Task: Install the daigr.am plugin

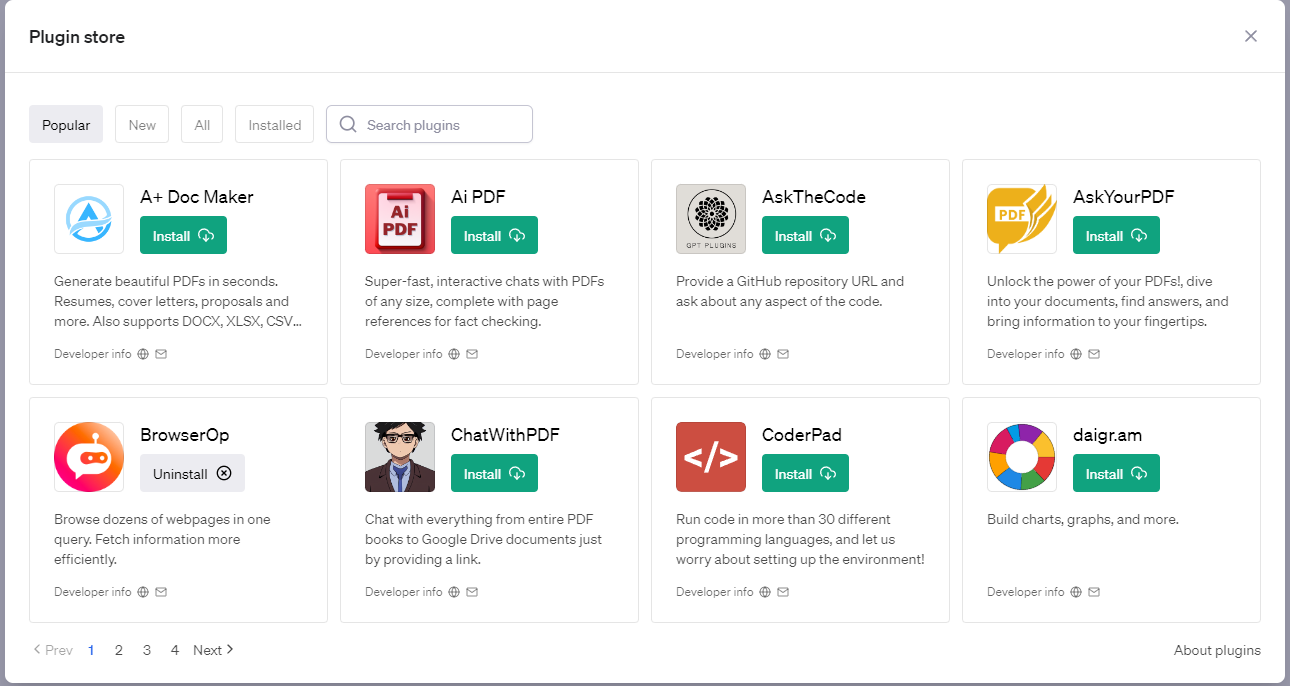Action: tap(1116, 474)
